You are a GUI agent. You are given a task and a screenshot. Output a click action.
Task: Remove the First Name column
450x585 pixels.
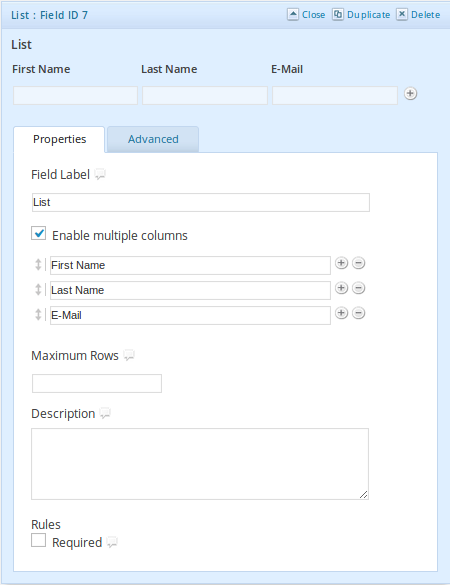click(x=359, y=263)
